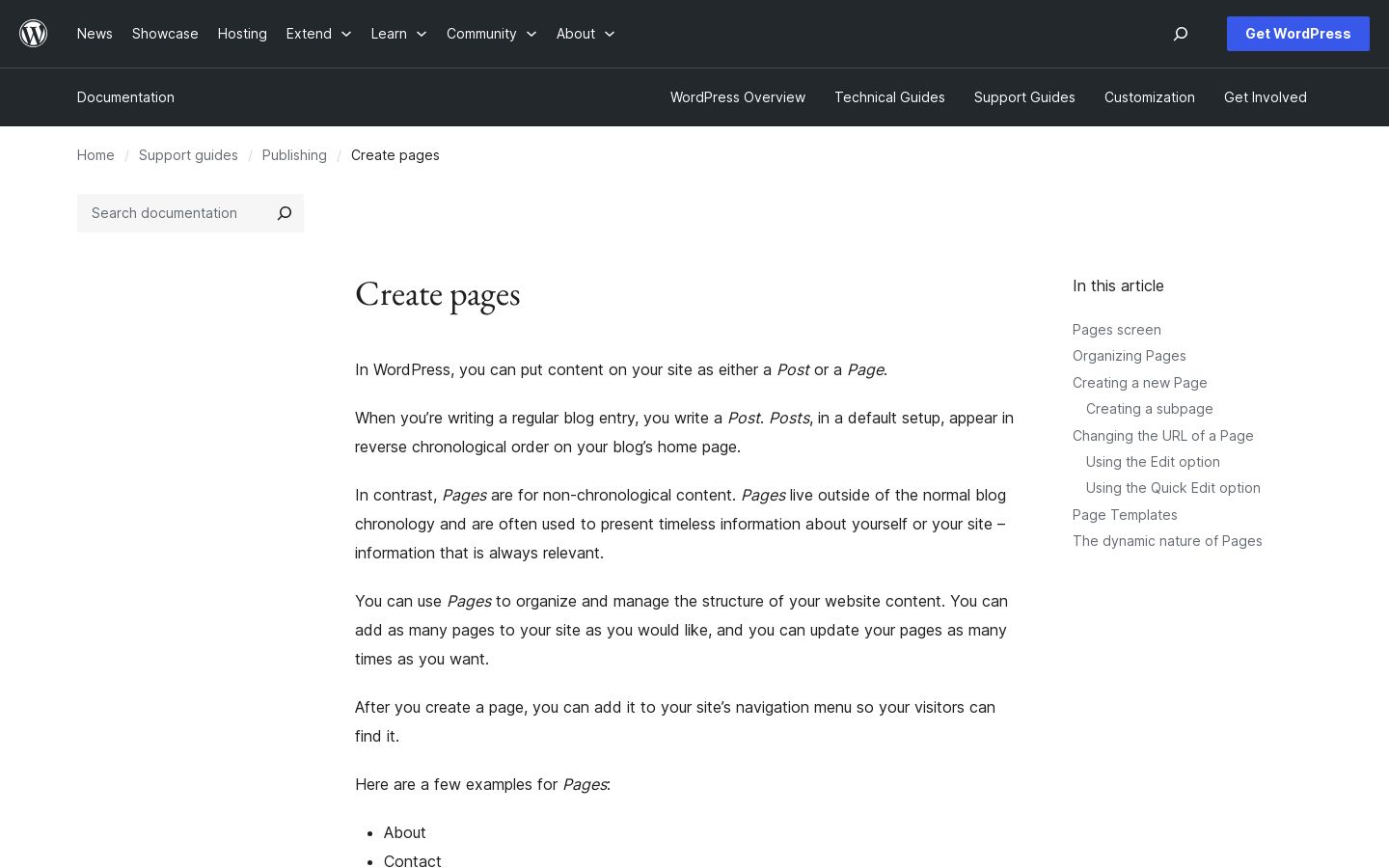This screenshot has height=868, width=1389.
Task: Select Customization in documentation nav
Action: [x=1149, y=97]
